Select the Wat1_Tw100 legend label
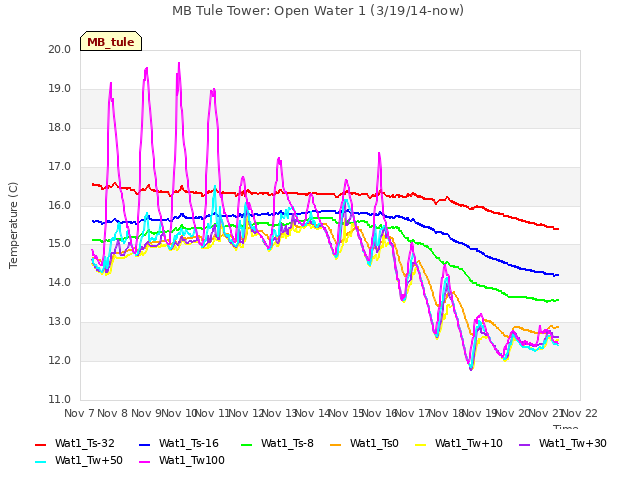The width and height of the screenshot is (640, 480). point(192,460)
